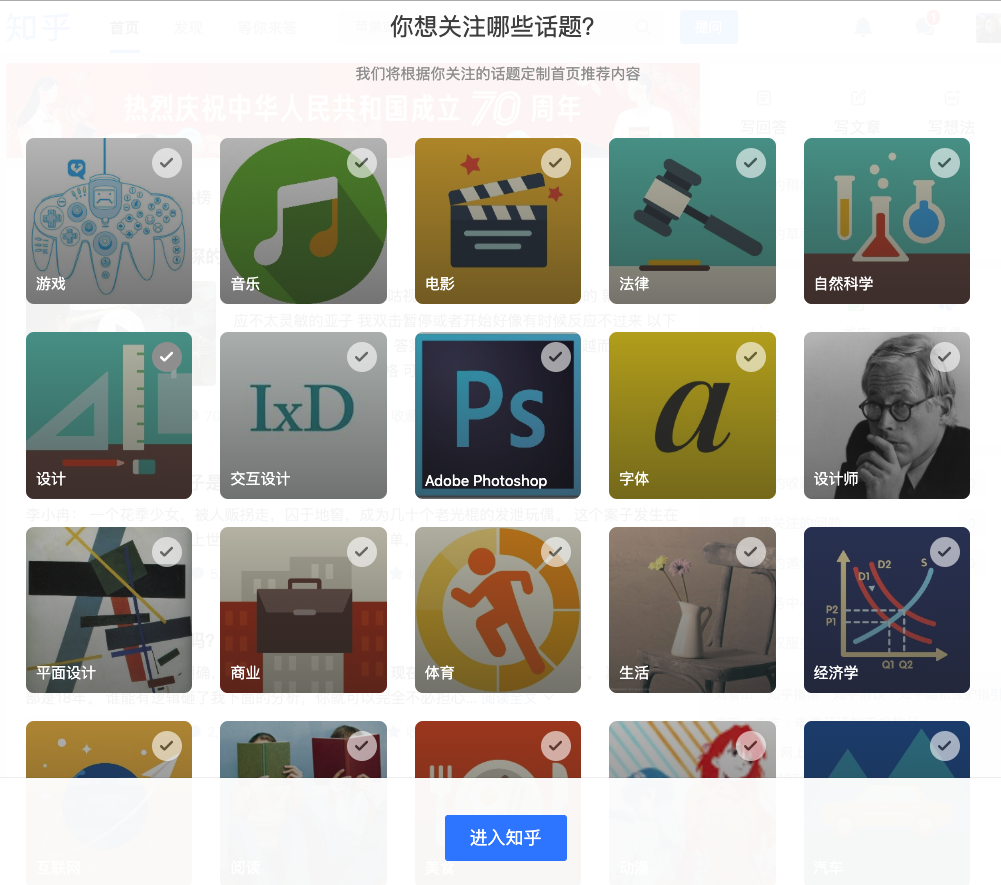
Task: Toggle the checkmark on 平面设计 card
Action: 167,552
